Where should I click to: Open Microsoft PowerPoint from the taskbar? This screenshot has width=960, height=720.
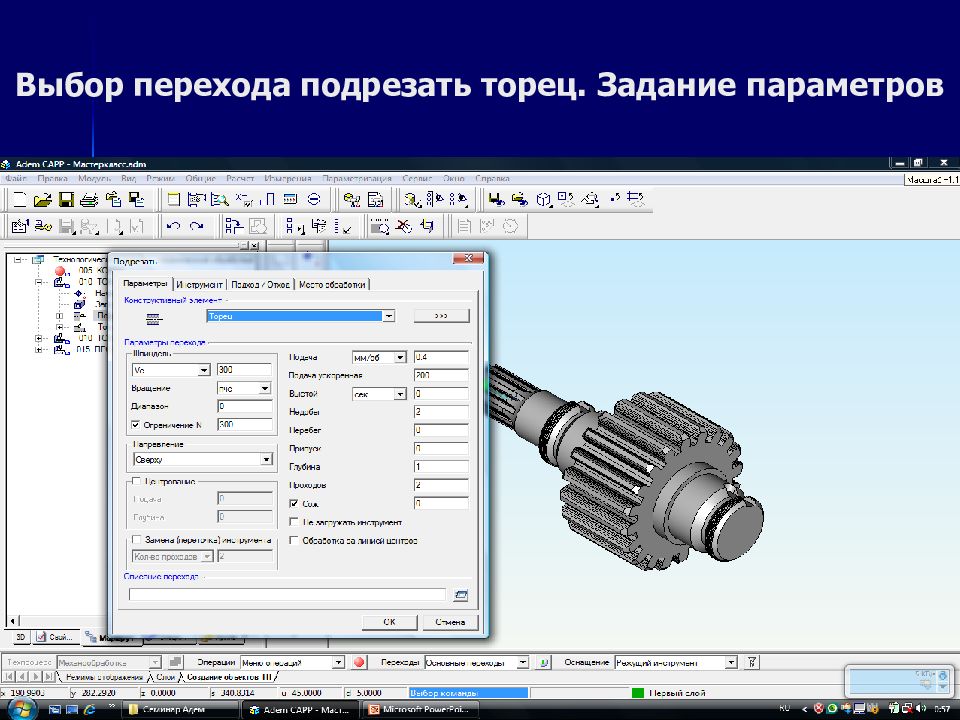click(421, 710)
